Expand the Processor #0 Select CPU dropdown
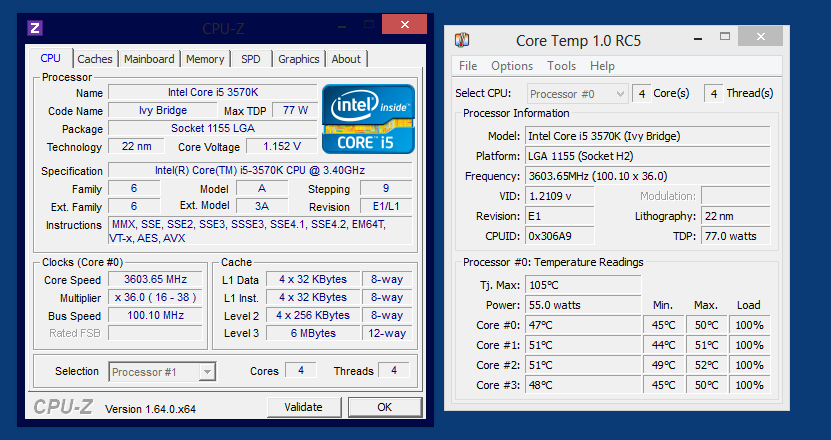The width and height of the screenshot is (831, 440). pyautogui.click(x=621, y=94)
